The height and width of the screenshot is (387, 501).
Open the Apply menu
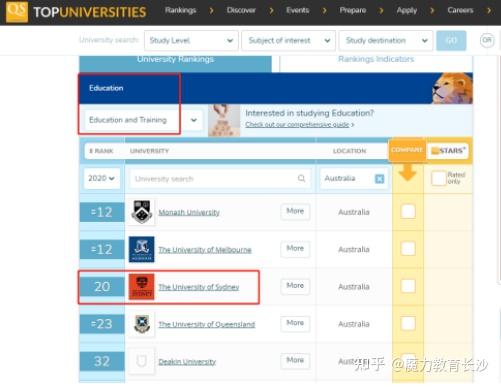(407, 10)
